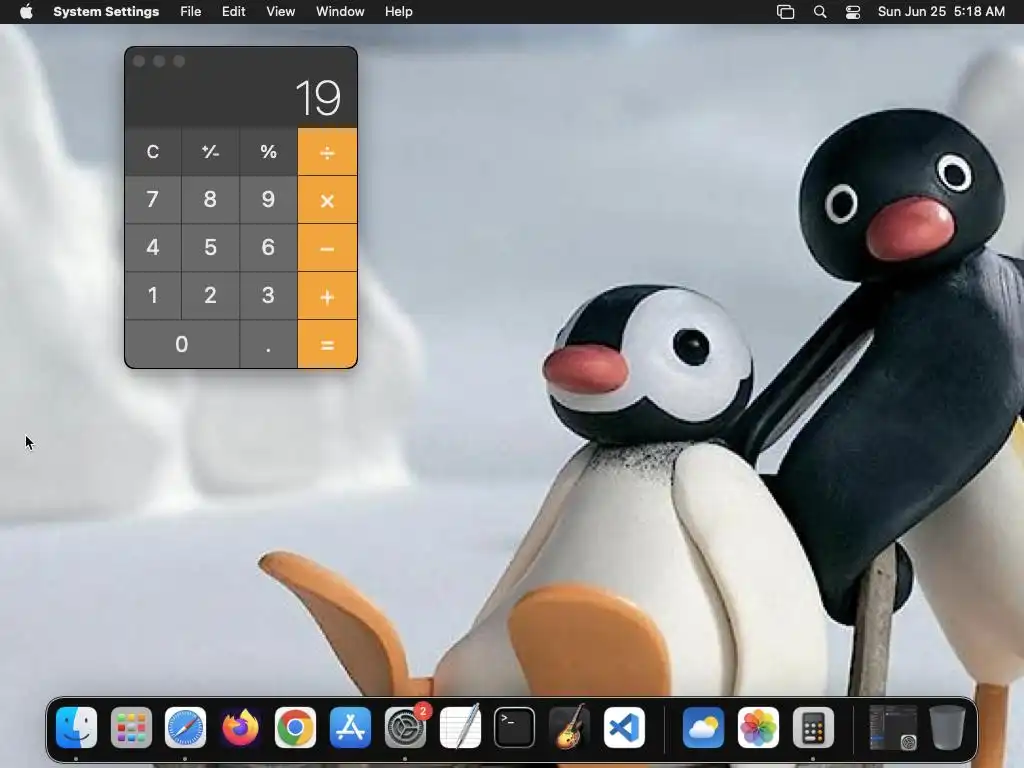Click the percent key on Calculator
The image size is (1024, 768).
(268, 152)
